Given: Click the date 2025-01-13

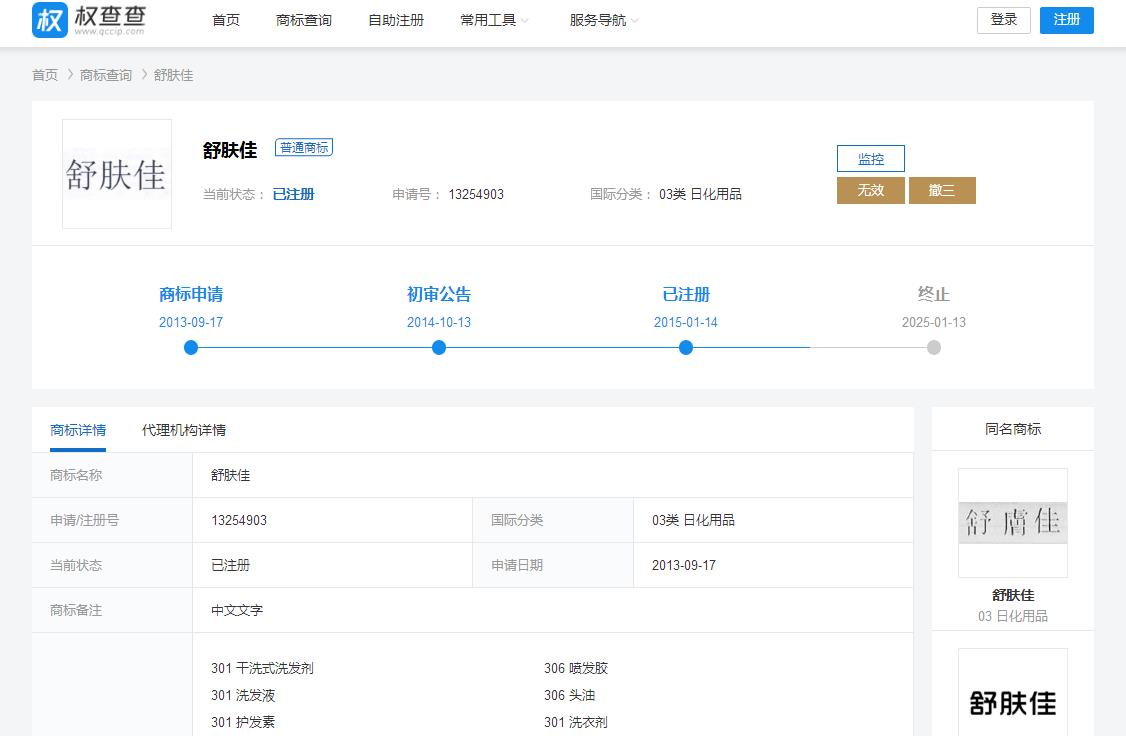Looking at the screenshot, I should coord(934,322).
